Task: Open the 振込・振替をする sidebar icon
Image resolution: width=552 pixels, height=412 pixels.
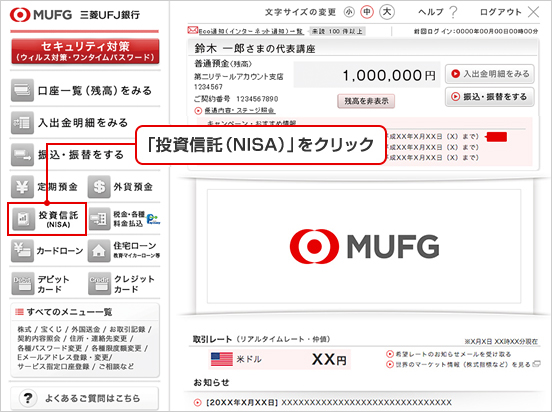Action: coord(22,155)
